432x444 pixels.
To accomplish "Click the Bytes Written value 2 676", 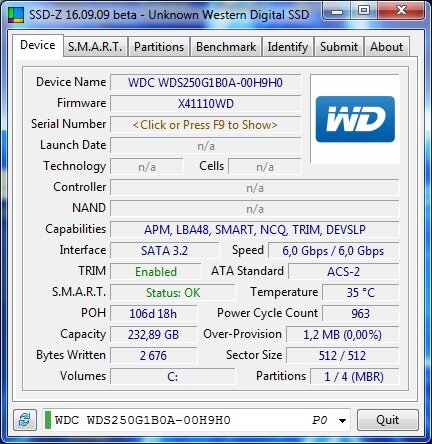I will (153, 356).
